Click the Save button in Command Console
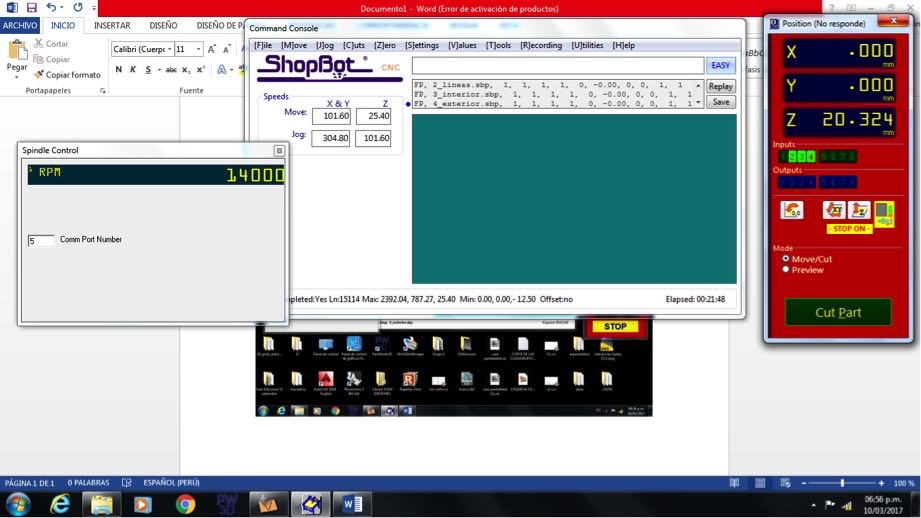Viewport: 921px width, 518px height. point(720,102)
